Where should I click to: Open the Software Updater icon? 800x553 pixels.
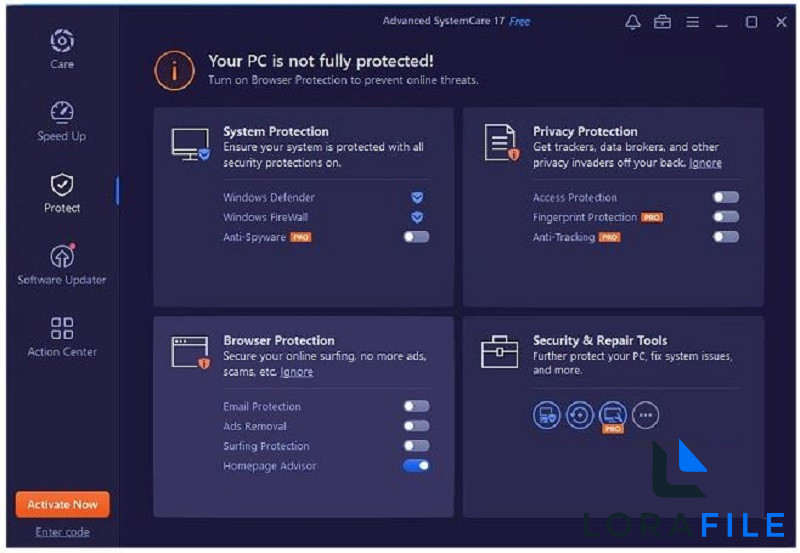click(x=62, y=256)
